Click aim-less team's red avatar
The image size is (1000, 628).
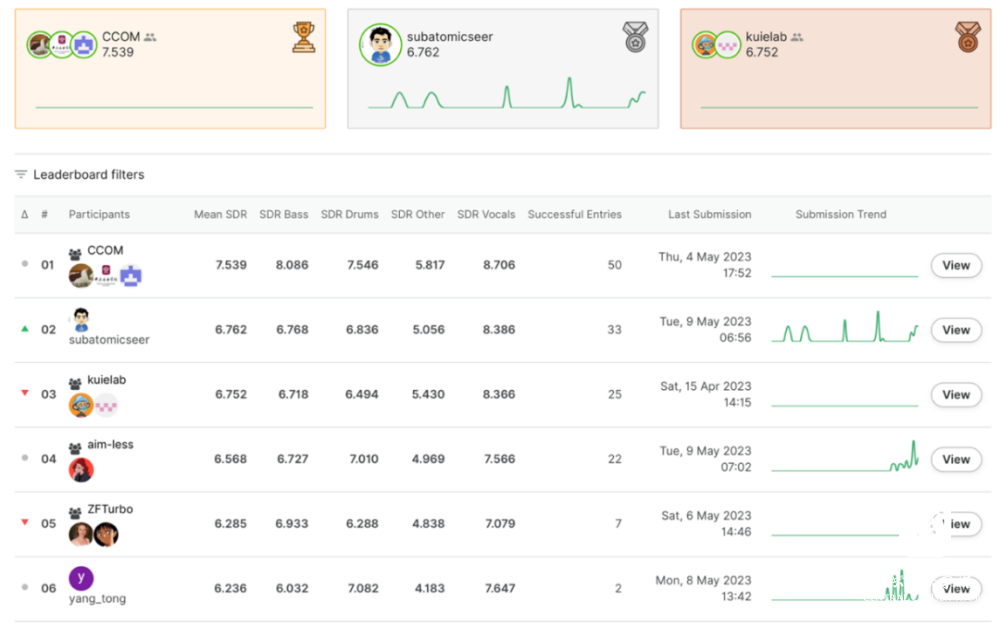(x=81, y=469)
